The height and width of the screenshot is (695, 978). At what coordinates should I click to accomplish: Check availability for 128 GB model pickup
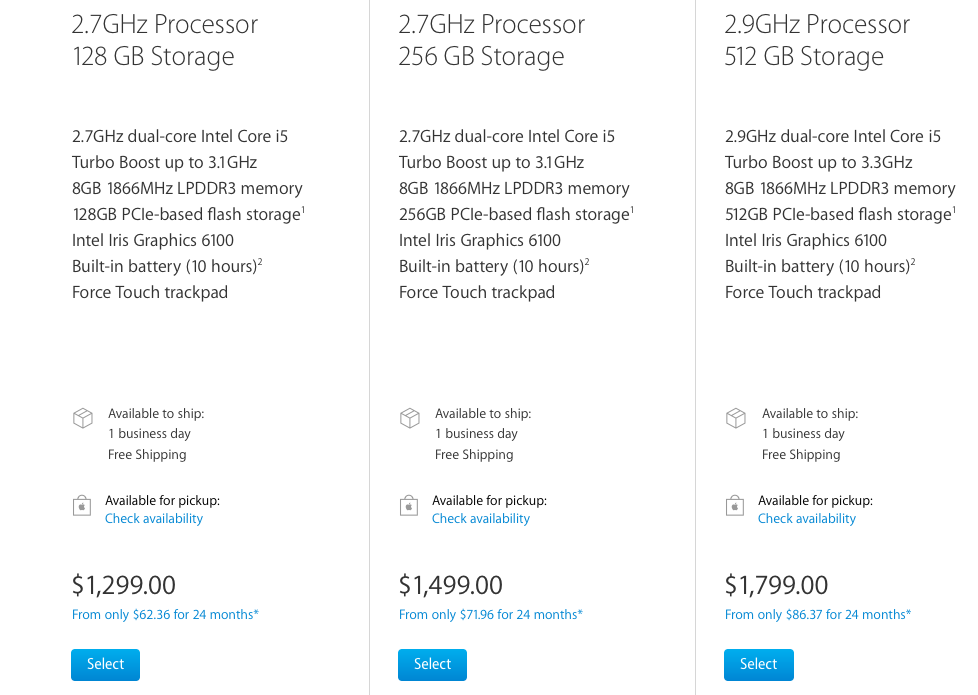pyautogui.click(x=153, y=518)
